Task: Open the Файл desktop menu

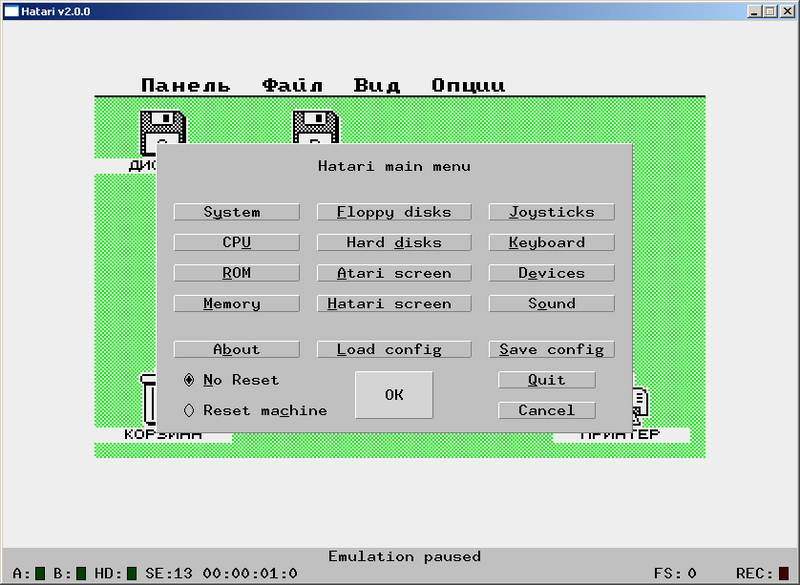Action: click(292, 85)
